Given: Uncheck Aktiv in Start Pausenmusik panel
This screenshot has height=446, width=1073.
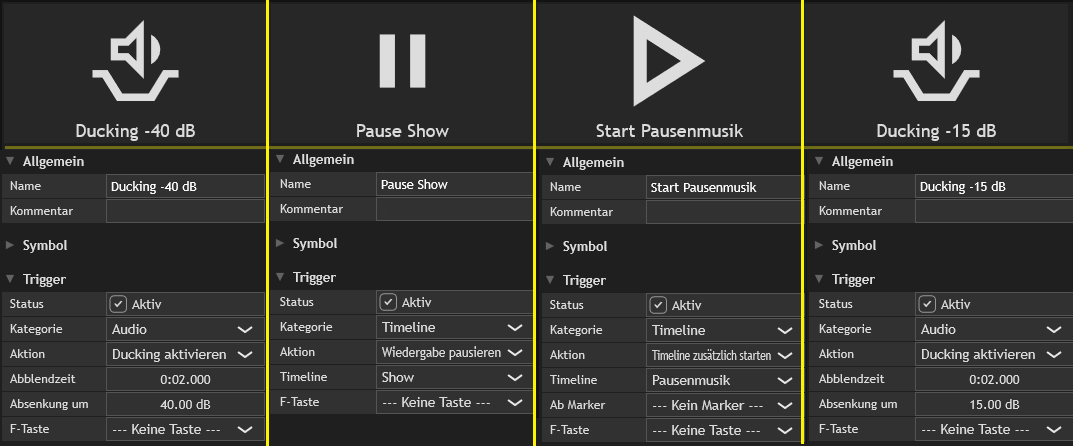Looking at the screenshot, I should (658, 305).
